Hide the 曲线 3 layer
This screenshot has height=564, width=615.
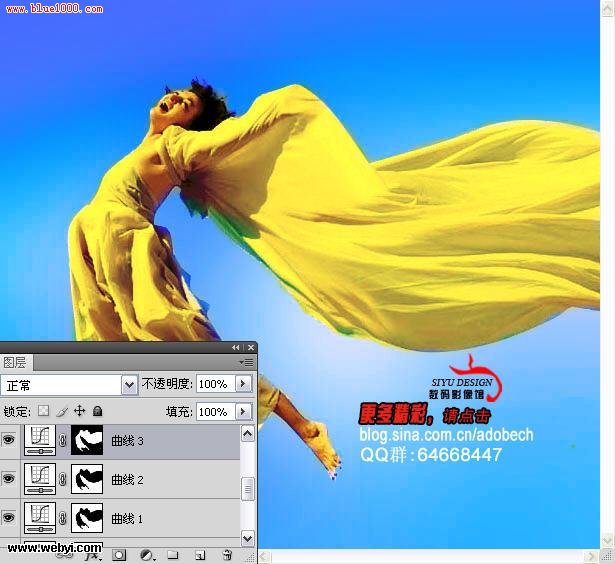[9, 439]
